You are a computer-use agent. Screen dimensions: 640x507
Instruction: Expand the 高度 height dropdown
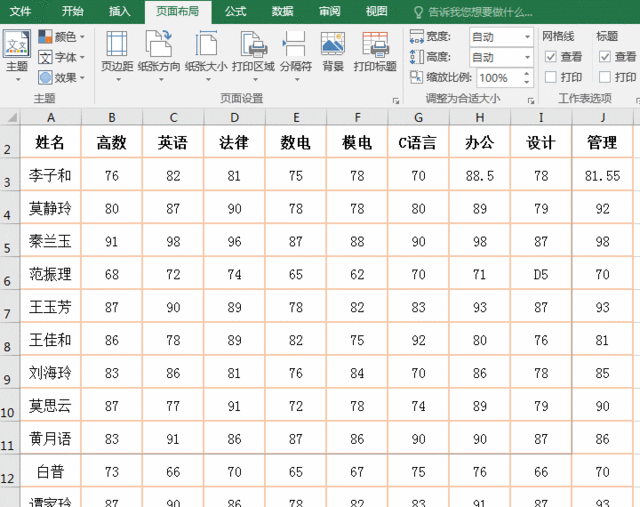tap(527, 57)
